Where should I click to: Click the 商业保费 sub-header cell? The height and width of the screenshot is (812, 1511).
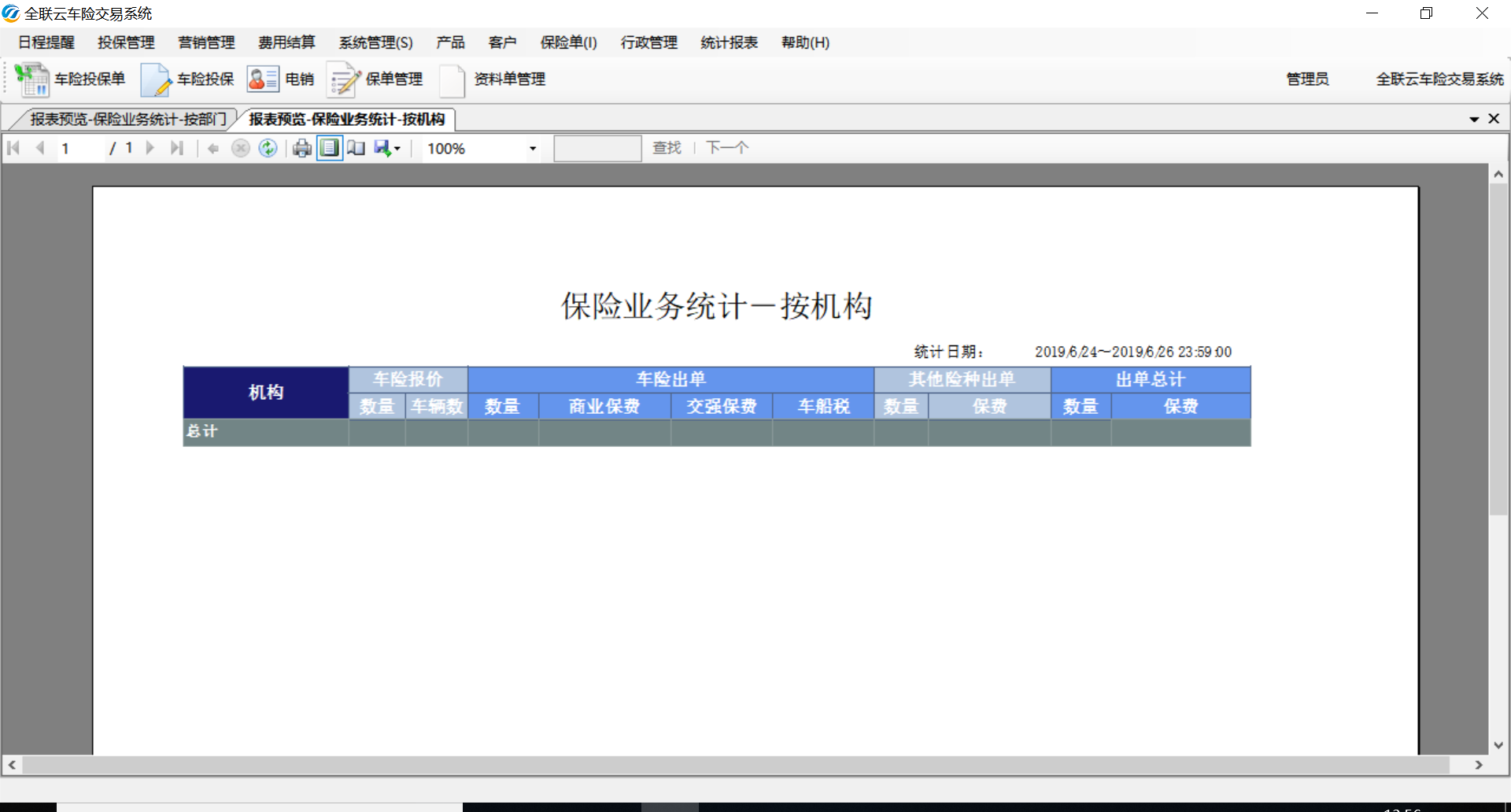604,406
